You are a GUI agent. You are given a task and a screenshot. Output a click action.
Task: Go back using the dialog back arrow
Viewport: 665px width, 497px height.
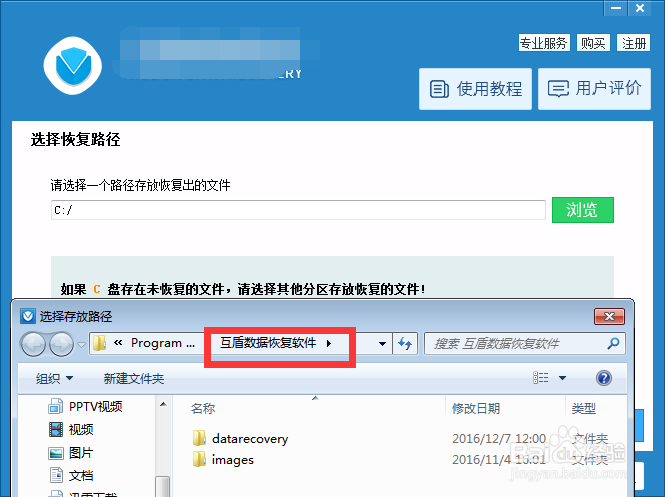(x=33, y=344)
